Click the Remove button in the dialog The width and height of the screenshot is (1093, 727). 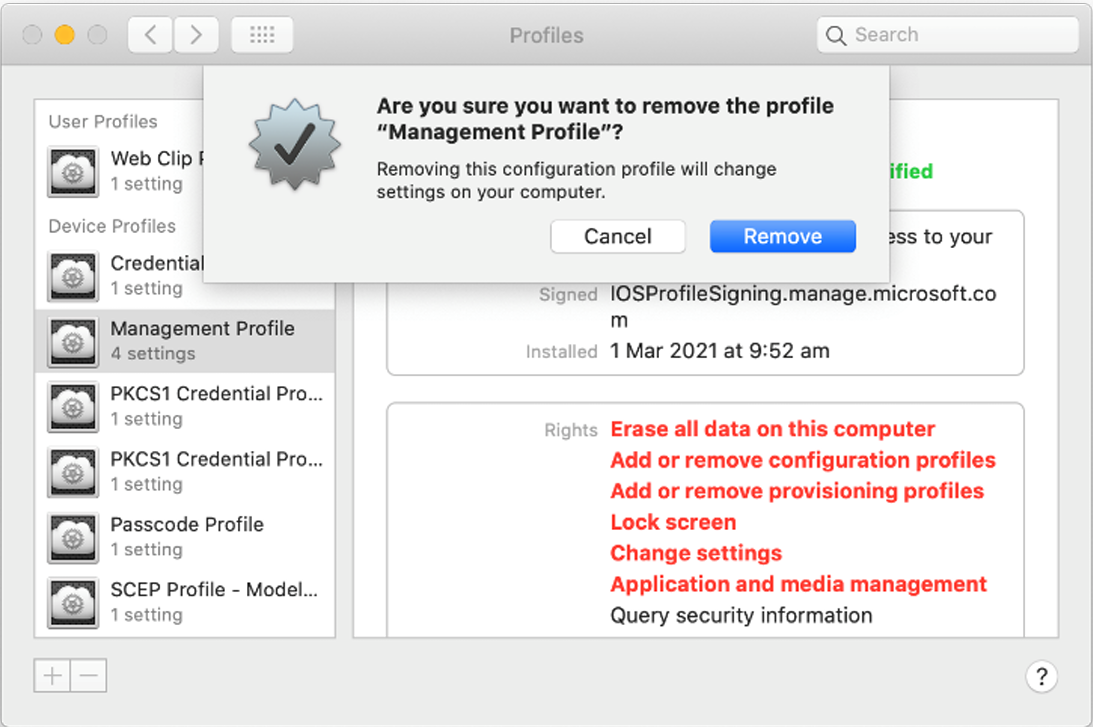tap(782, 236)
